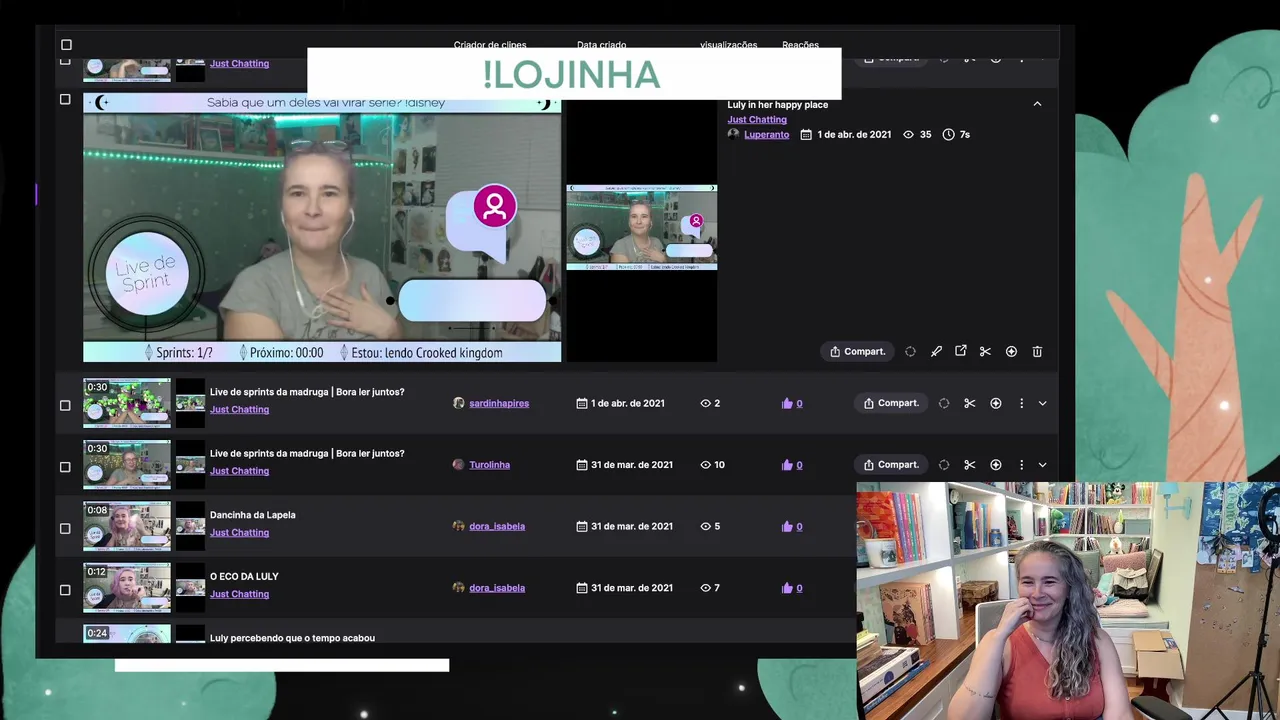Open Luperanto creator profile link
This screenshot has width=1280, height=720.
[766, 134]
